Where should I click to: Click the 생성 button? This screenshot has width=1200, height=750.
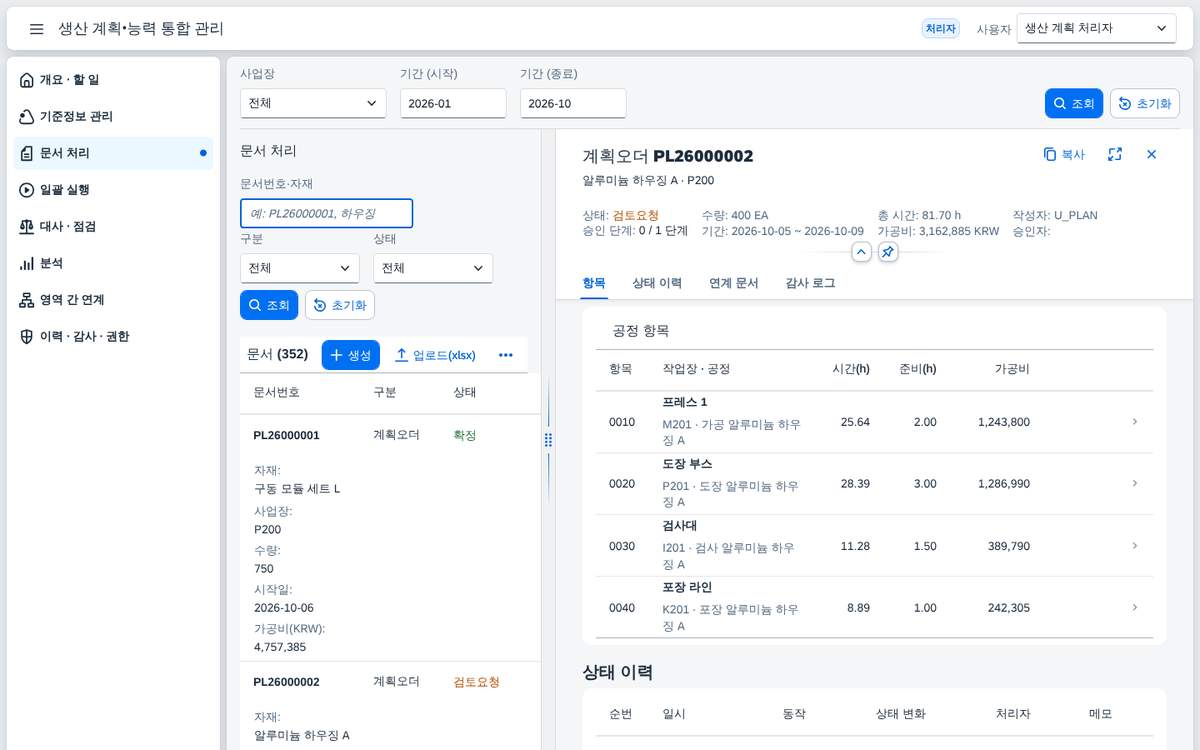pos(351,355)
